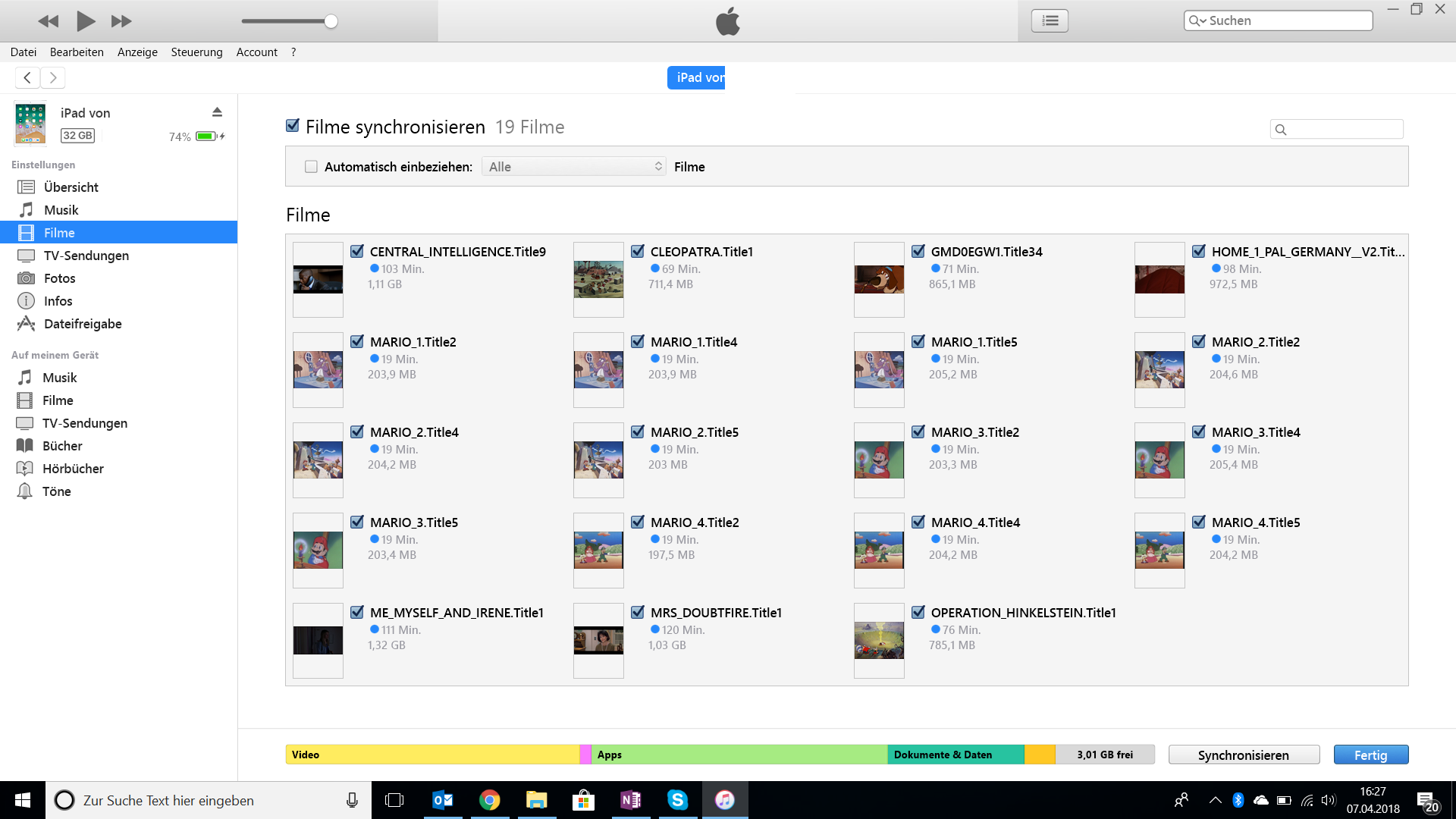This screenshot has width=1456, height=819.
Task: Toggle the Filme synchronisieren checkbox
Action: [x=293, y=126]
